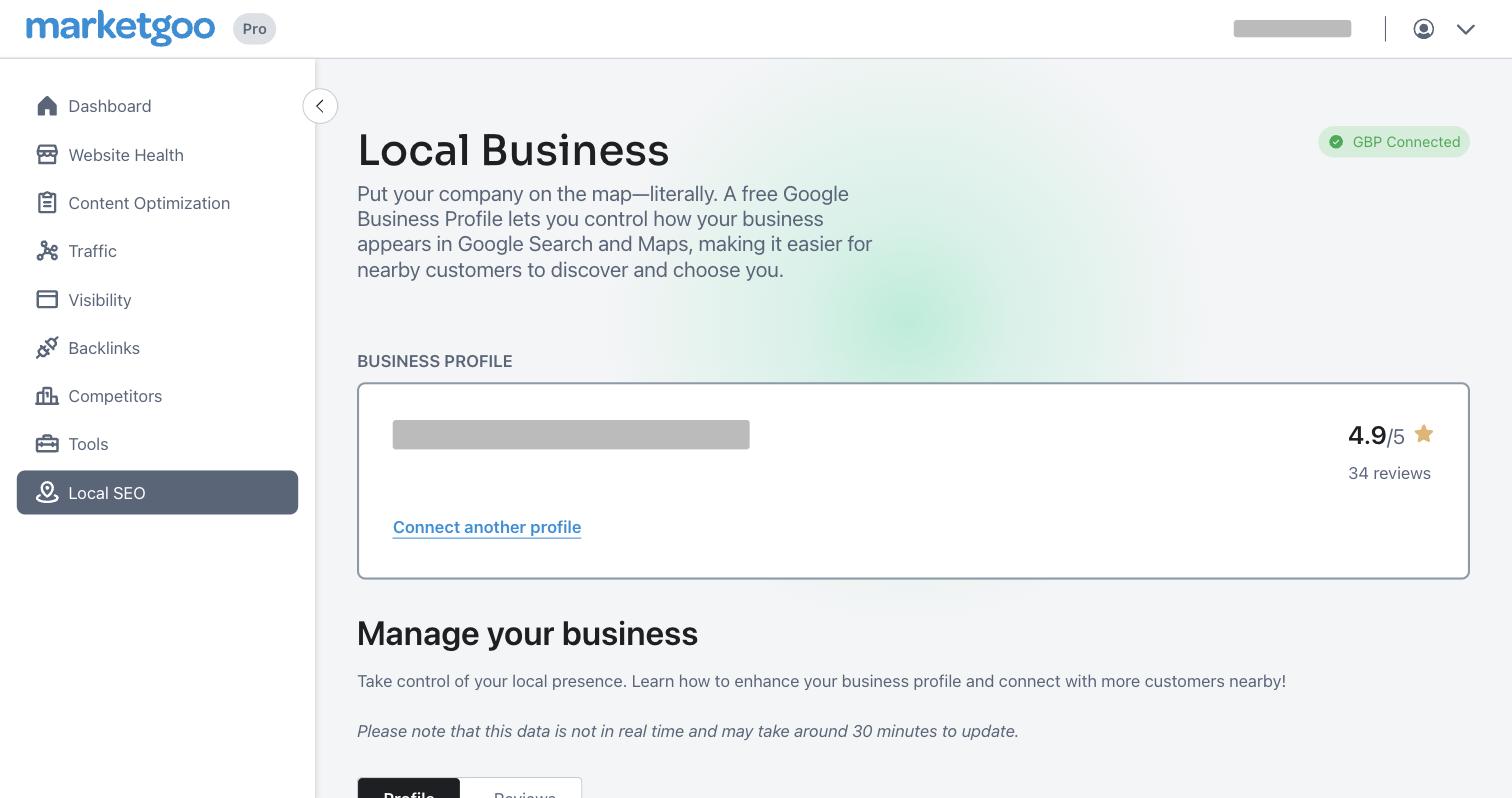The width and height of the screenshot is (1512, 798).
Task: Open the Visibility menu item
Action: [x=157, y=300]
